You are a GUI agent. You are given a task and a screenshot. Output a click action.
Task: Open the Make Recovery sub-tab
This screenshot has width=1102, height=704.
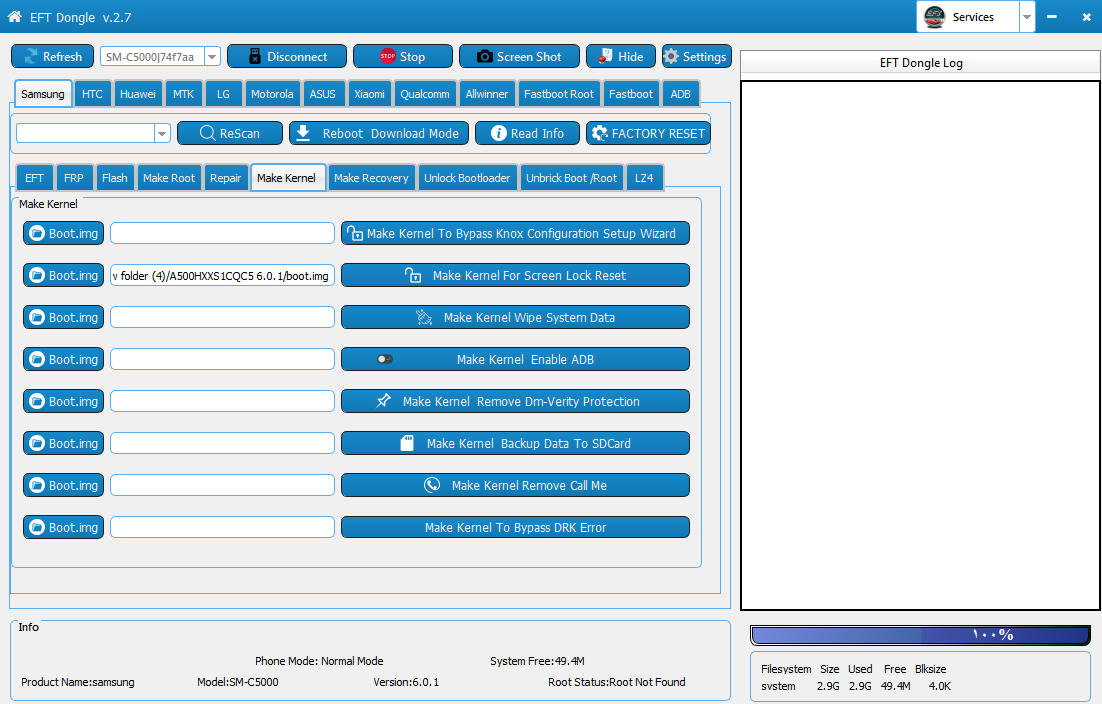(371, 178)
